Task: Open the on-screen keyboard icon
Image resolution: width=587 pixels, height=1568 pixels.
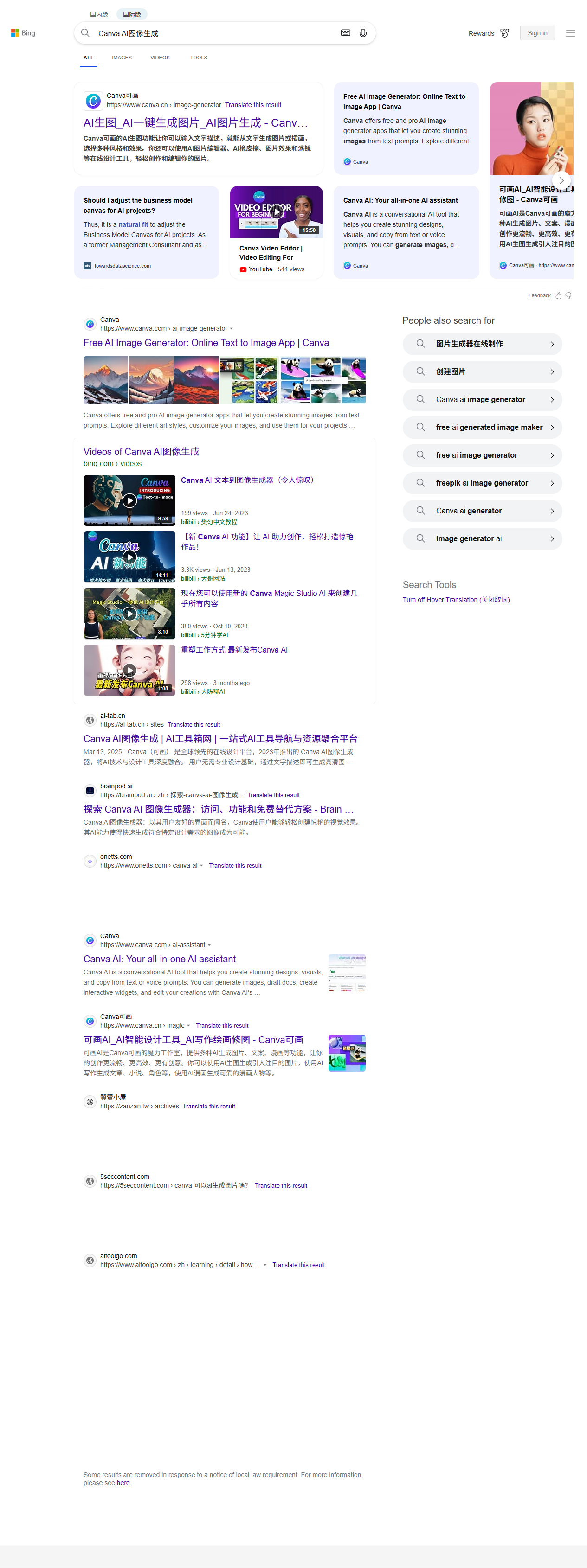Action: click(345, 33)
